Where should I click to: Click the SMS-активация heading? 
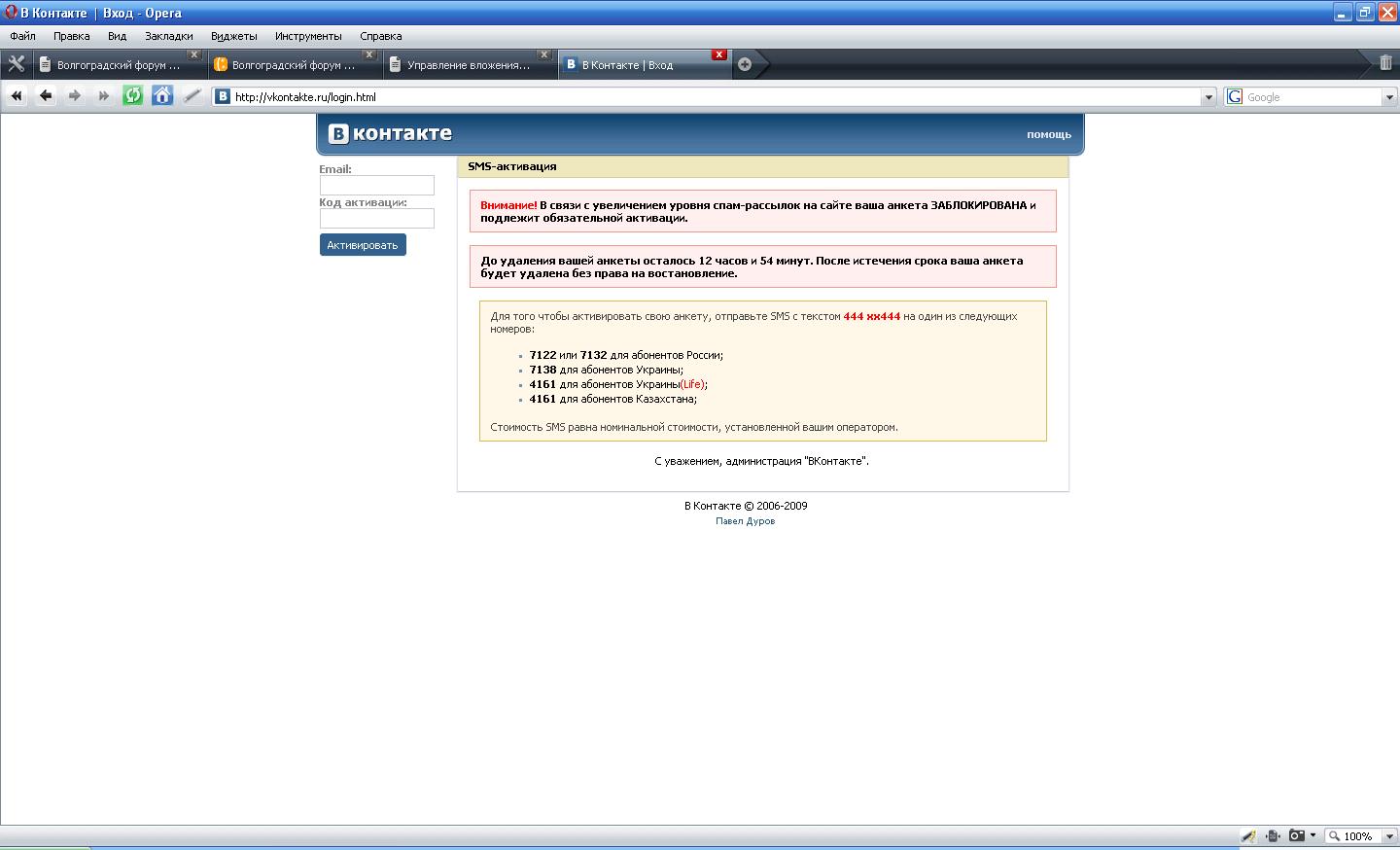(512, 166)
